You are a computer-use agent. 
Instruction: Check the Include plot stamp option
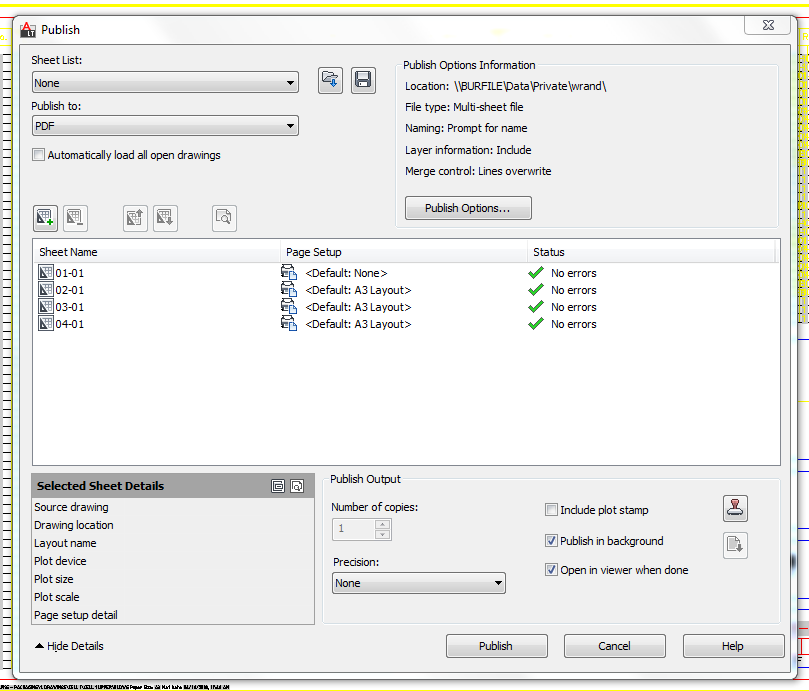click(552, 510)
